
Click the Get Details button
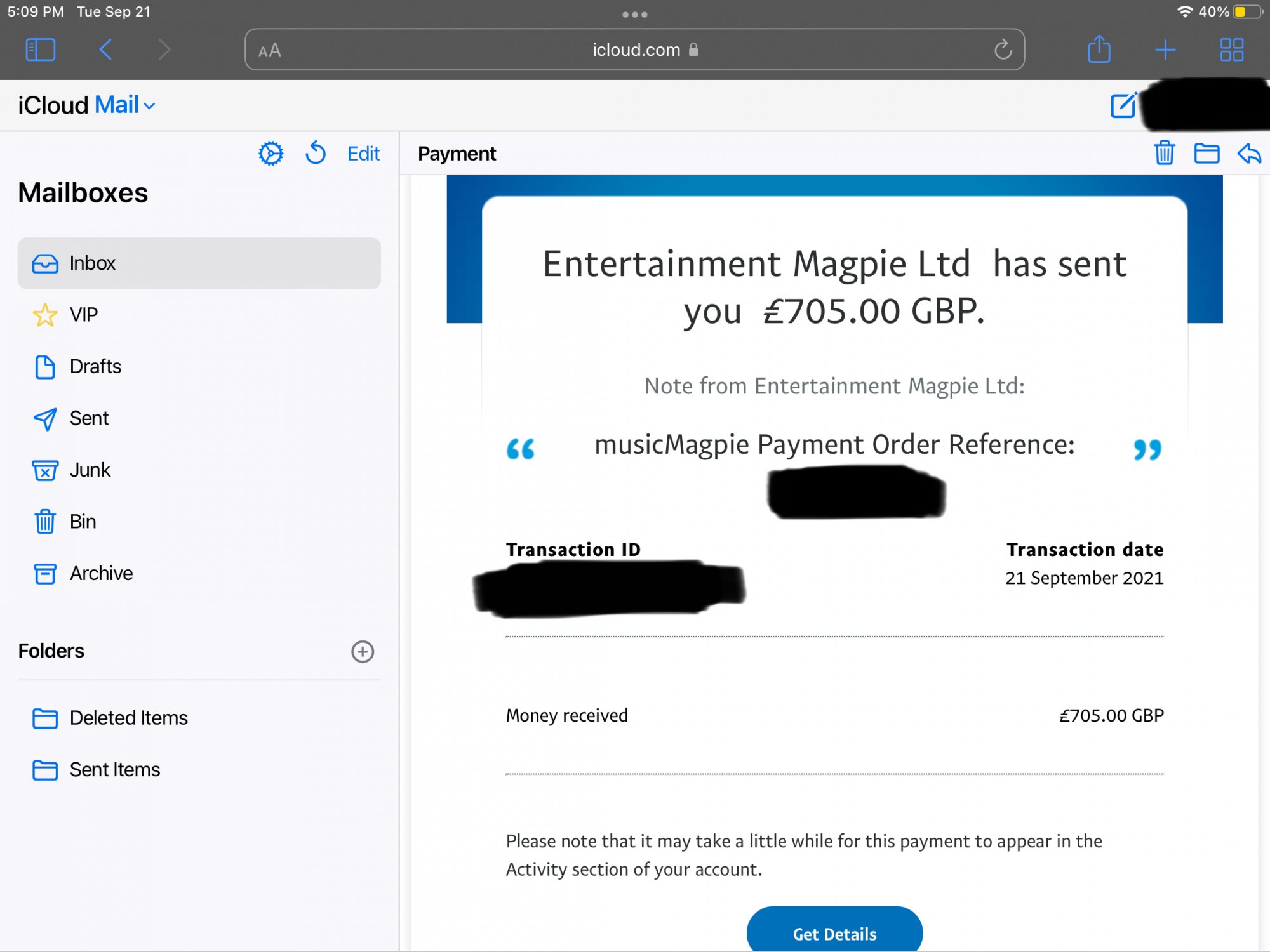(x=834, y=933)
